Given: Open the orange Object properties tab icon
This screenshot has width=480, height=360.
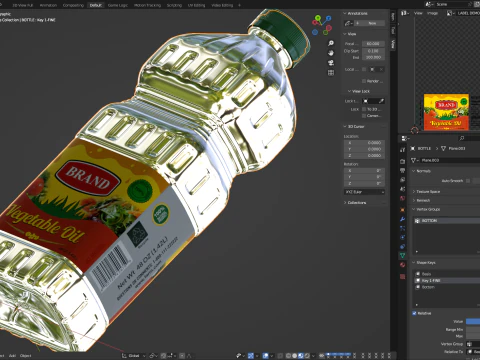Looking at the screenshot, I should click(x=402, y=210).
